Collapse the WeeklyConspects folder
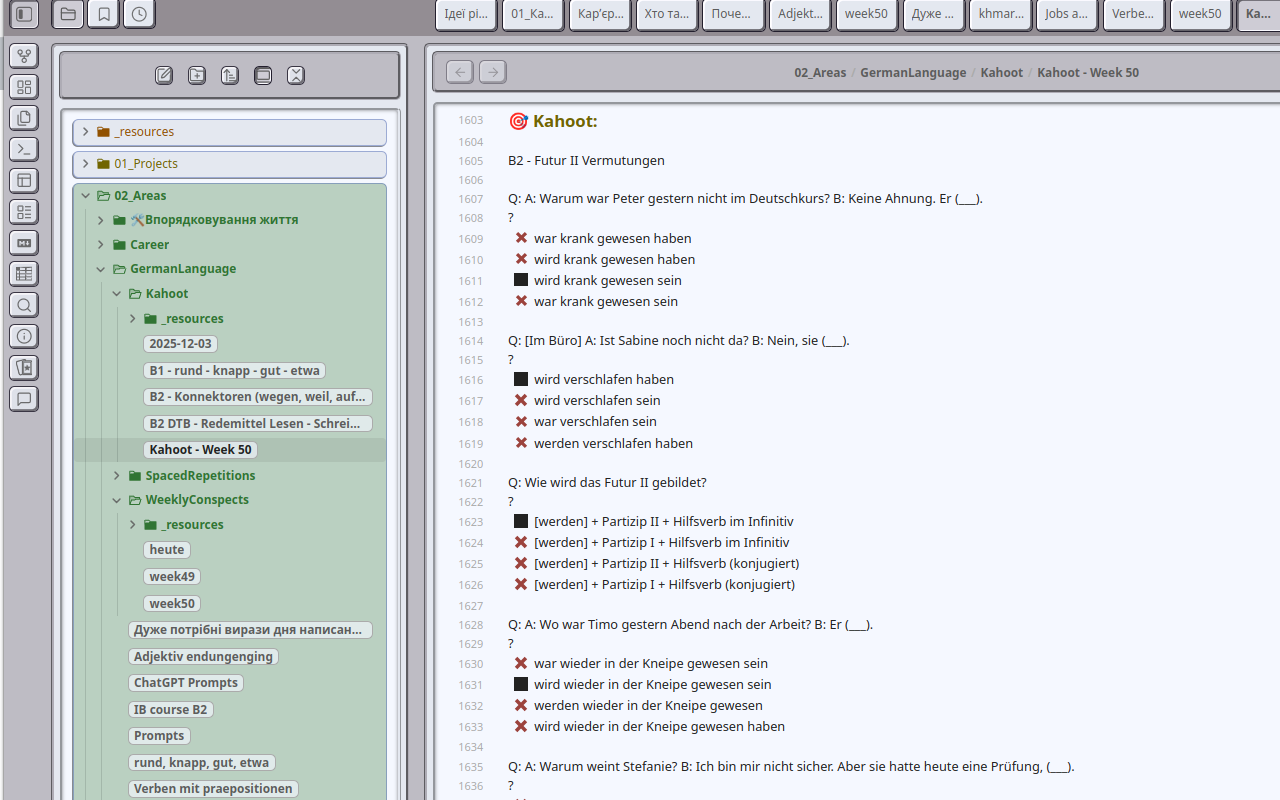 [x=117, y=500]
